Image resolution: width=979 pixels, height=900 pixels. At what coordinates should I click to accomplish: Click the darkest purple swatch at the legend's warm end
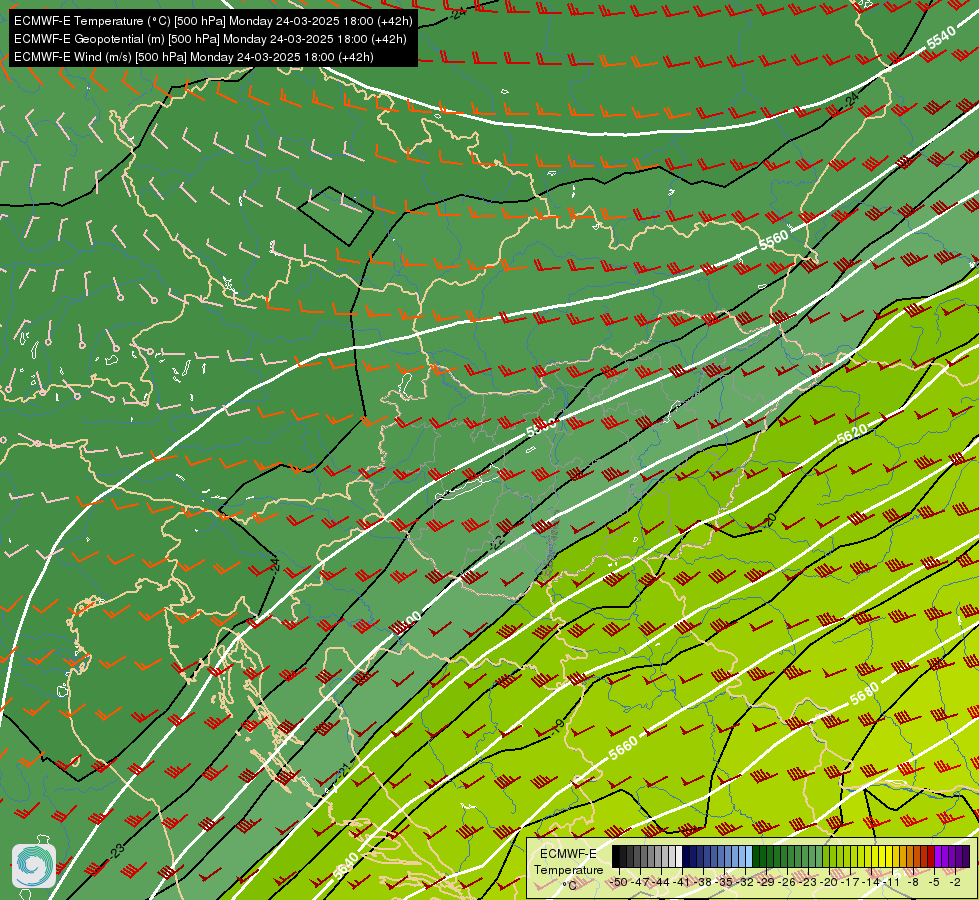pos(966,857)
